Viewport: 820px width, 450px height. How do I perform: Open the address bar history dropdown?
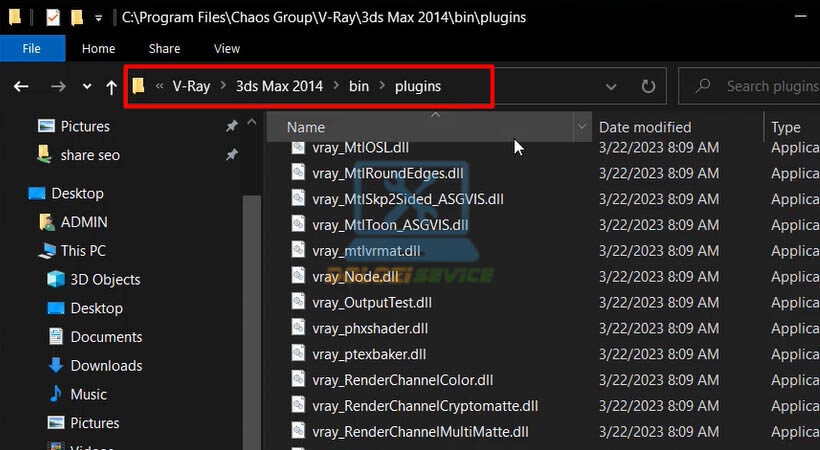click(611, 87)
